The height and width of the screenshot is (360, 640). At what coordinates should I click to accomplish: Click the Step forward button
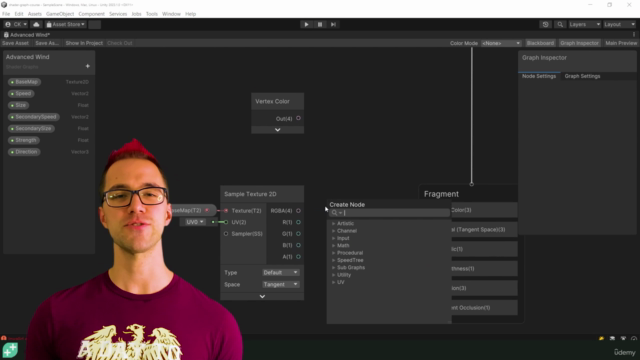(333, 24)
